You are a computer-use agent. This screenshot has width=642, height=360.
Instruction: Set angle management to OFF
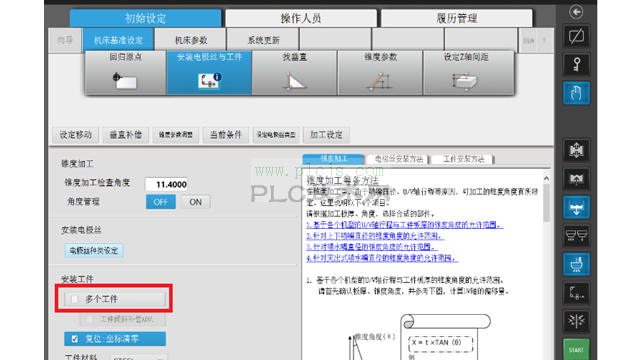[x=160, y=202]
